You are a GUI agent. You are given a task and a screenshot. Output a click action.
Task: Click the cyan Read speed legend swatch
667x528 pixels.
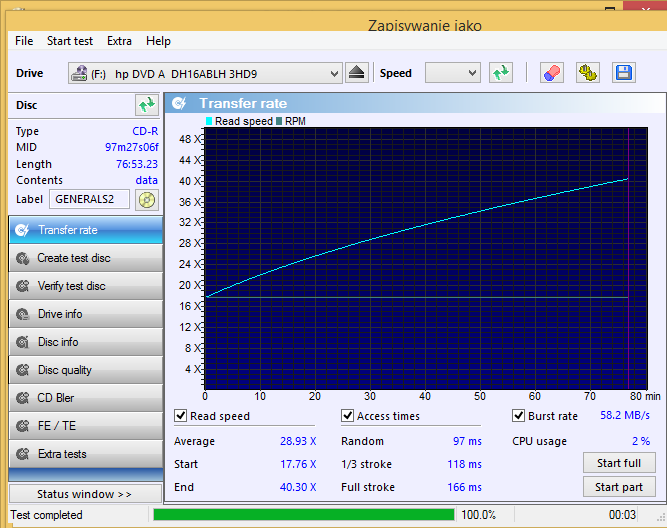click(209, 121)
